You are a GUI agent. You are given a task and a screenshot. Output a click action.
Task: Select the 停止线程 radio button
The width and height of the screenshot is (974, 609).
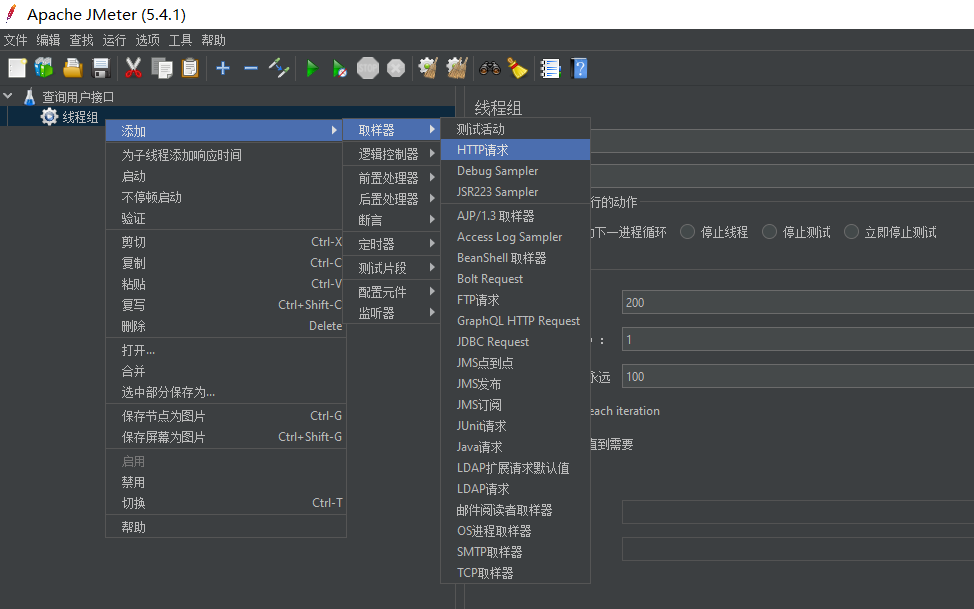tap(687, 232)
